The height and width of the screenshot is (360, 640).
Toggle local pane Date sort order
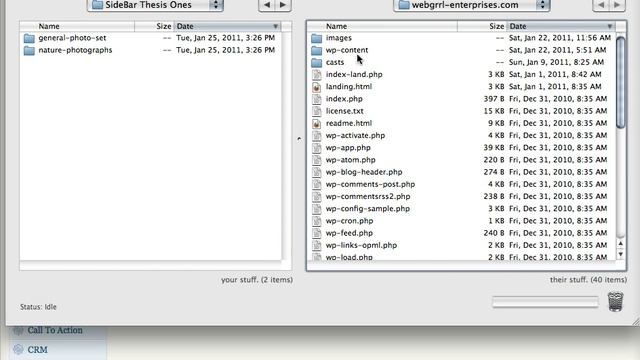(x=227, y=26)
